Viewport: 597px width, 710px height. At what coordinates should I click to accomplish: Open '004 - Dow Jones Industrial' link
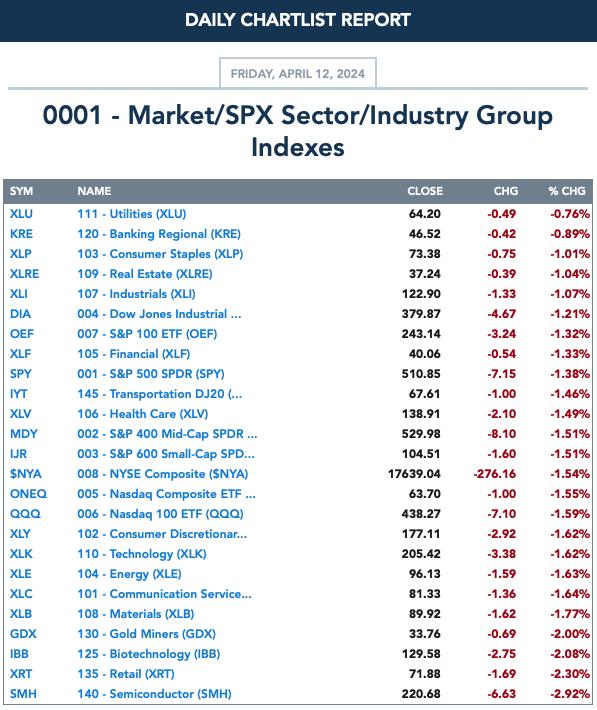159,314
